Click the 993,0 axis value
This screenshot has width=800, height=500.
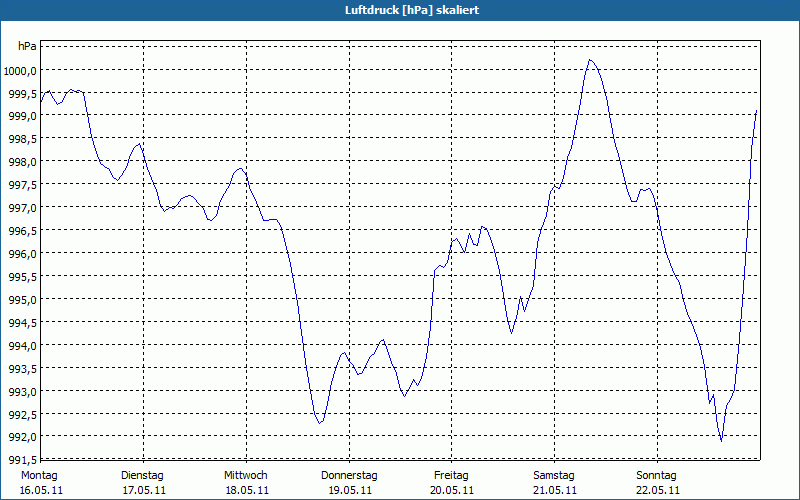24,391
